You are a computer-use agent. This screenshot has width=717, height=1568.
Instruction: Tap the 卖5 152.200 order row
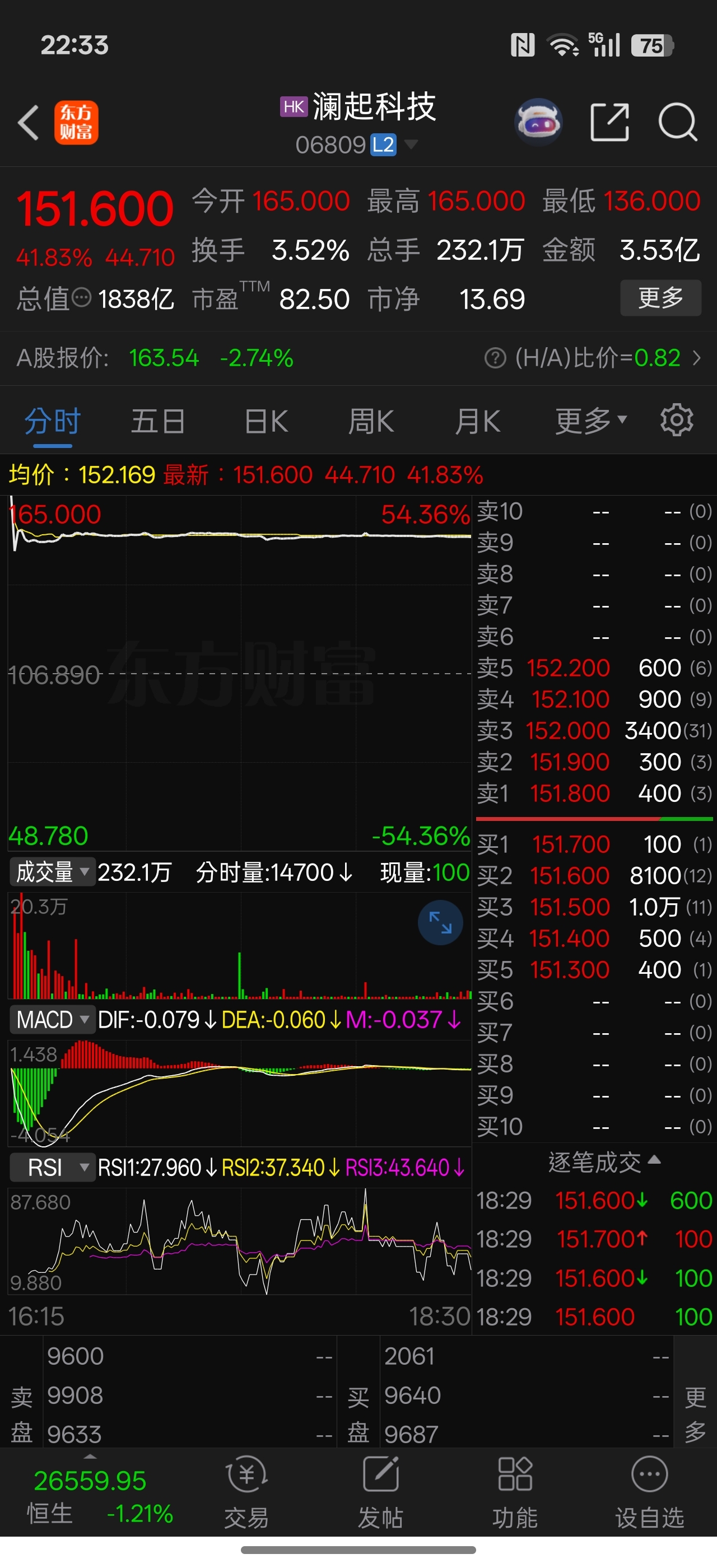point(594,668)
